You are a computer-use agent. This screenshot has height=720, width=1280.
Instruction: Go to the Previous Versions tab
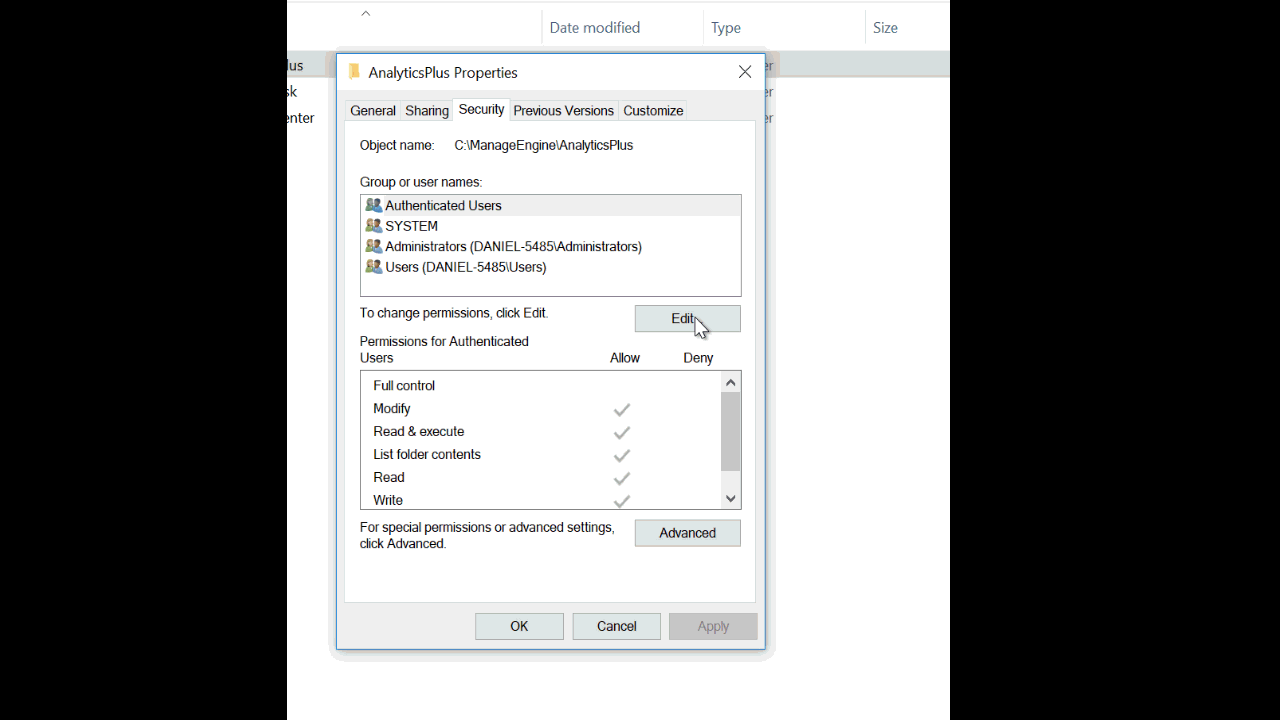coord(563,111)
